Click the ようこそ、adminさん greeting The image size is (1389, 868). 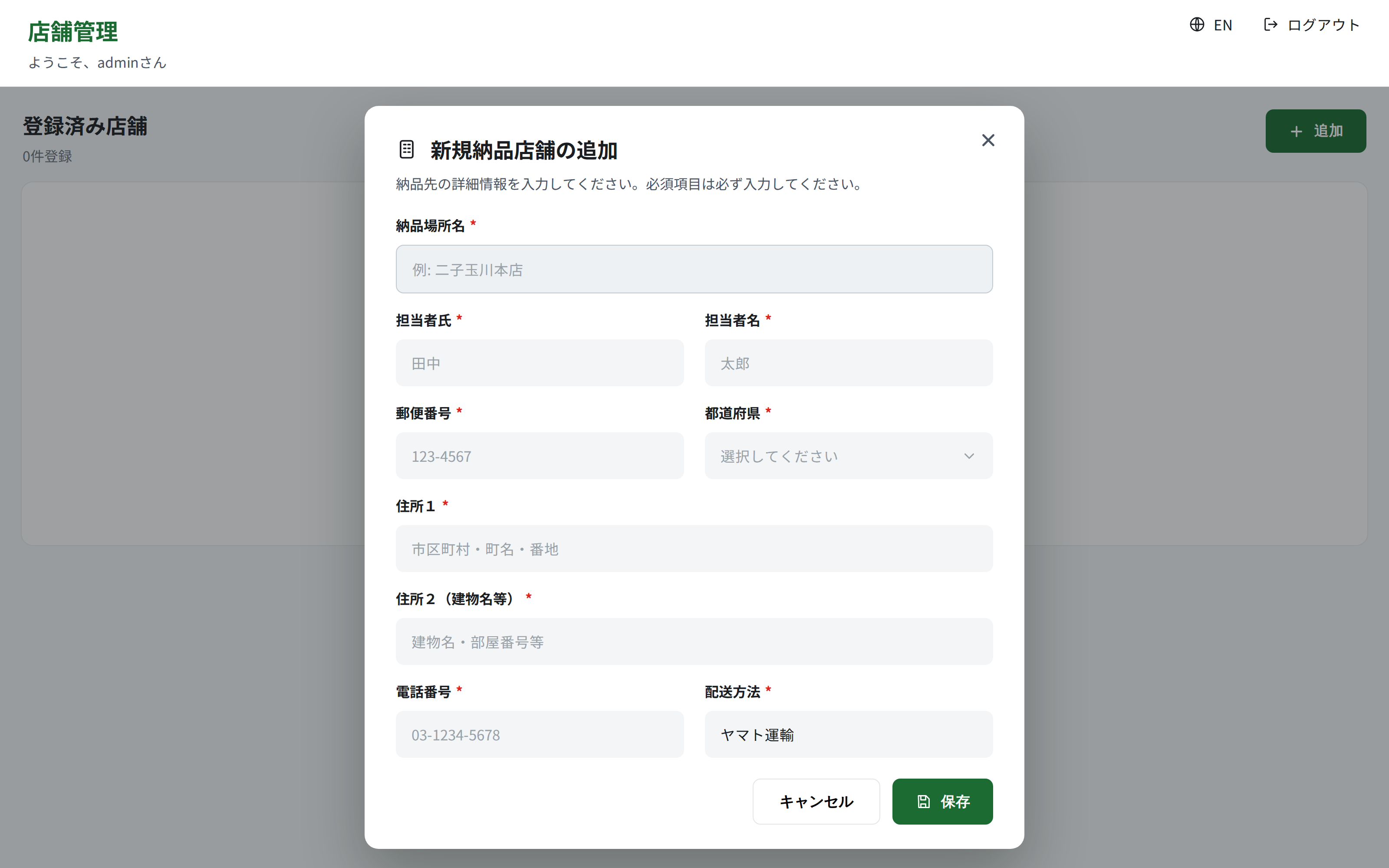97,62
